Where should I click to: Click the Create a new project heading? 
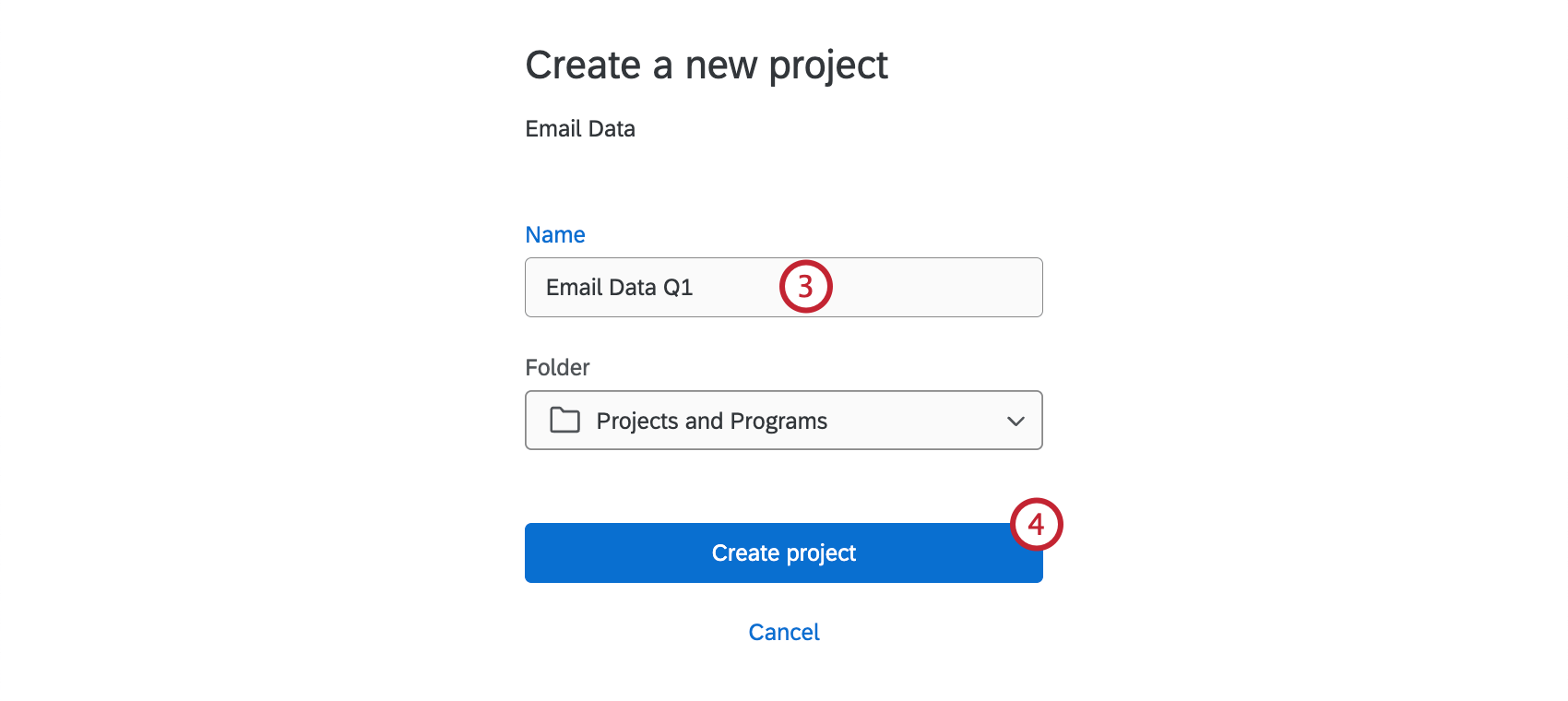[707, 65]
